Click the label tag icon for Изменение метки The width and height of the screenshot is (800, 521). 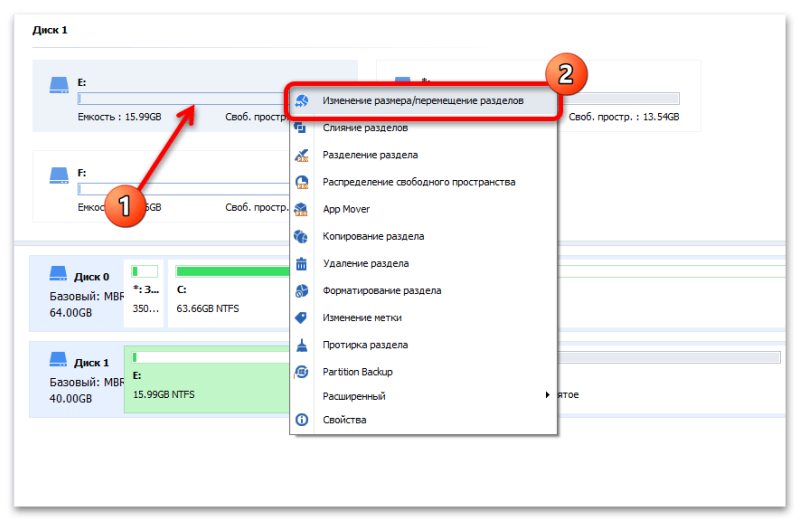pyautogui.click(x=302, y=317)
